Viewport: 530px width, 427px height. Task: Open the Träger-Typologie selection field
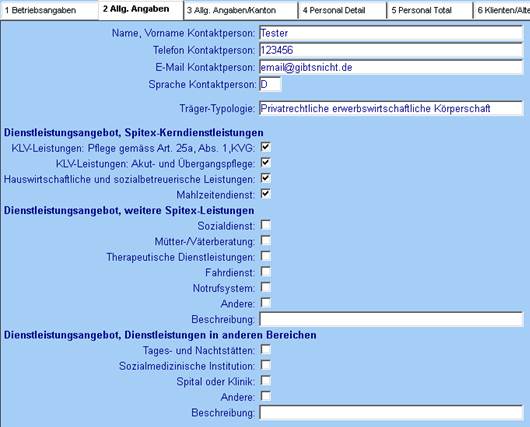[391, 109]
